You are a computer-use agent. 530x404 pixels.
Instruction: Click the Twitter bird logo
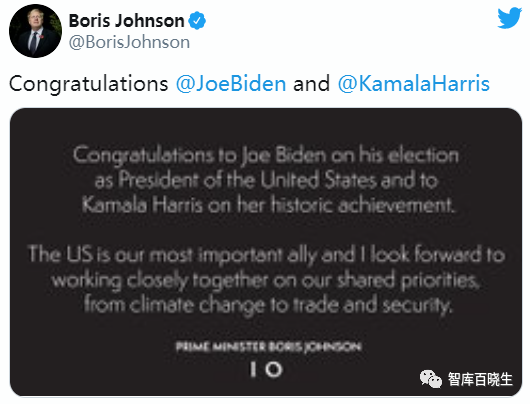509,18
